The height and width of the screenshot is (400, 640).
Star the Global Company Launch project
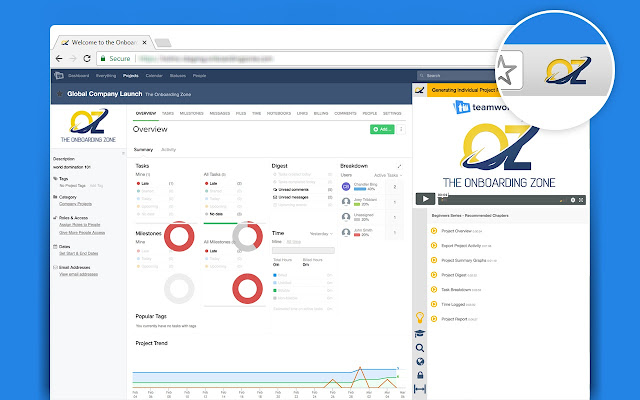(60, 94)
